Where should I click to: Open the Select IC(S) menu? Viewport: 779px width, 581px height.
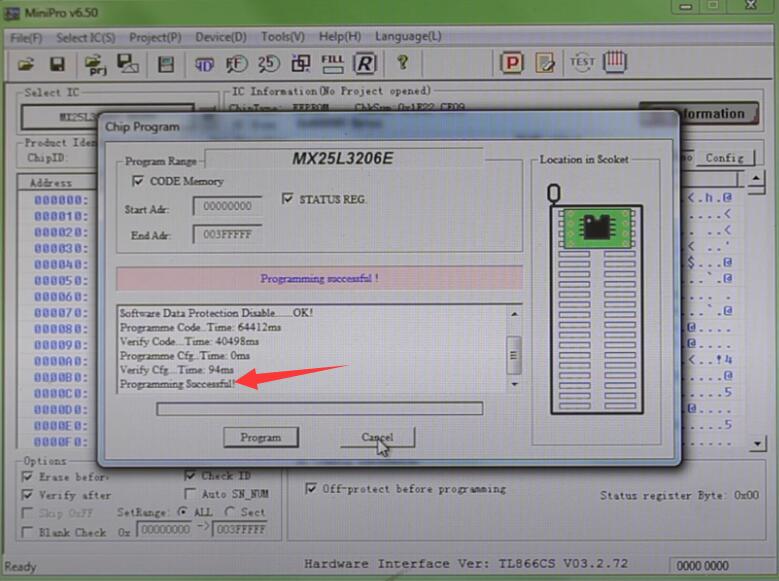[85, 38]
